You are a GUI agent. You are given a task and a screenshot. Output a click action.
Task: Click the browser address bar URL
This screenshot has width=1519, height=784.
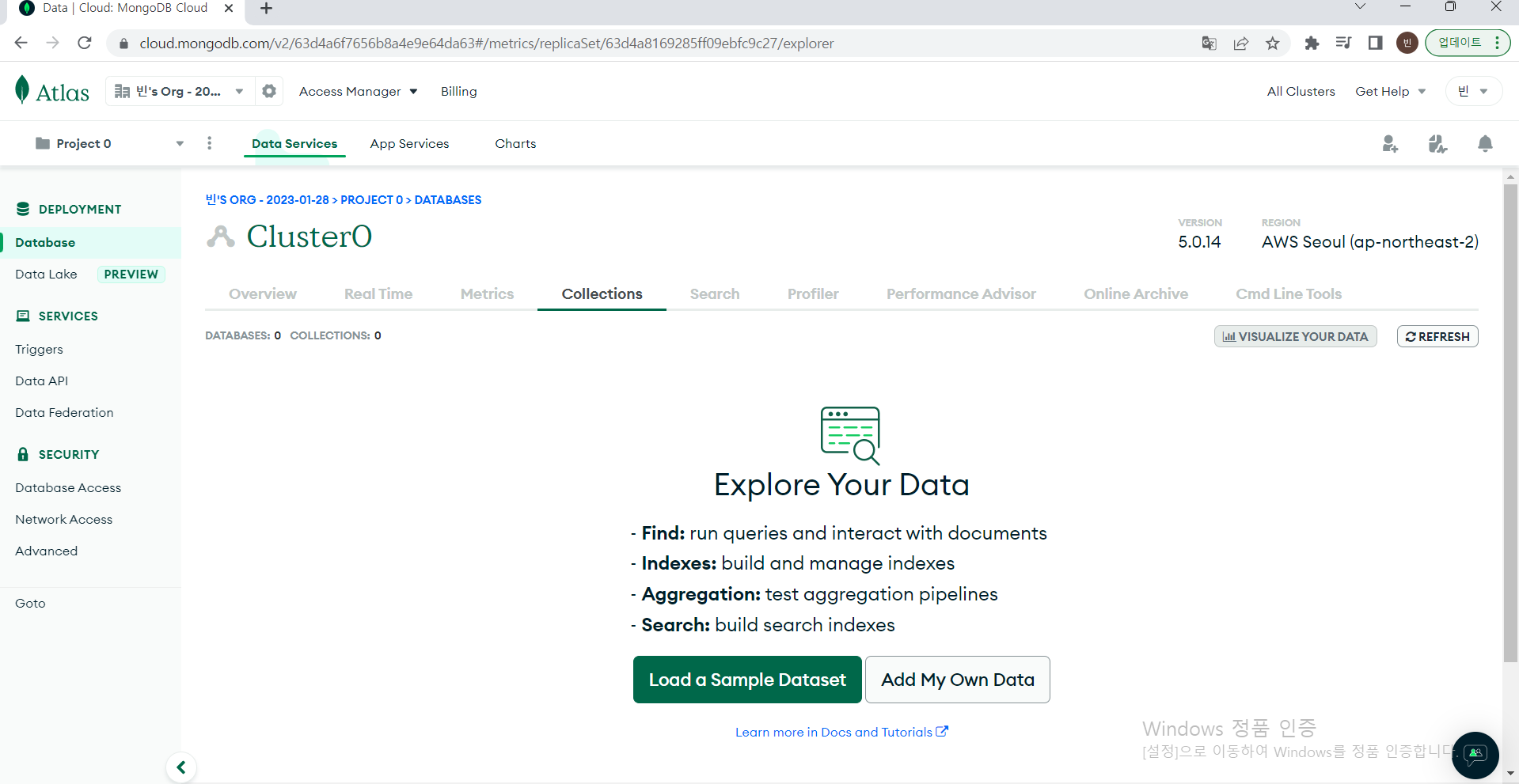[486, 44]
